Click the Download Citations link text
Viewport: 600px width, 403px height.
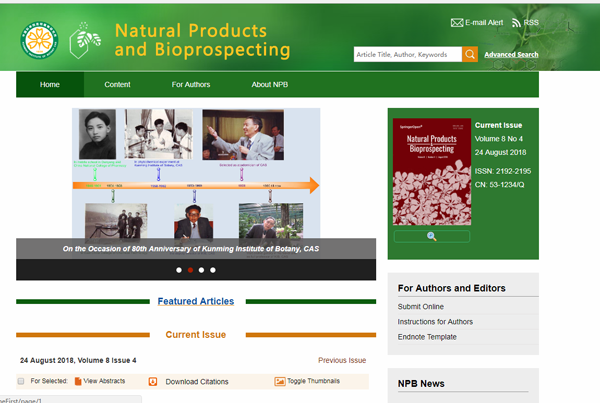(197, 382)
